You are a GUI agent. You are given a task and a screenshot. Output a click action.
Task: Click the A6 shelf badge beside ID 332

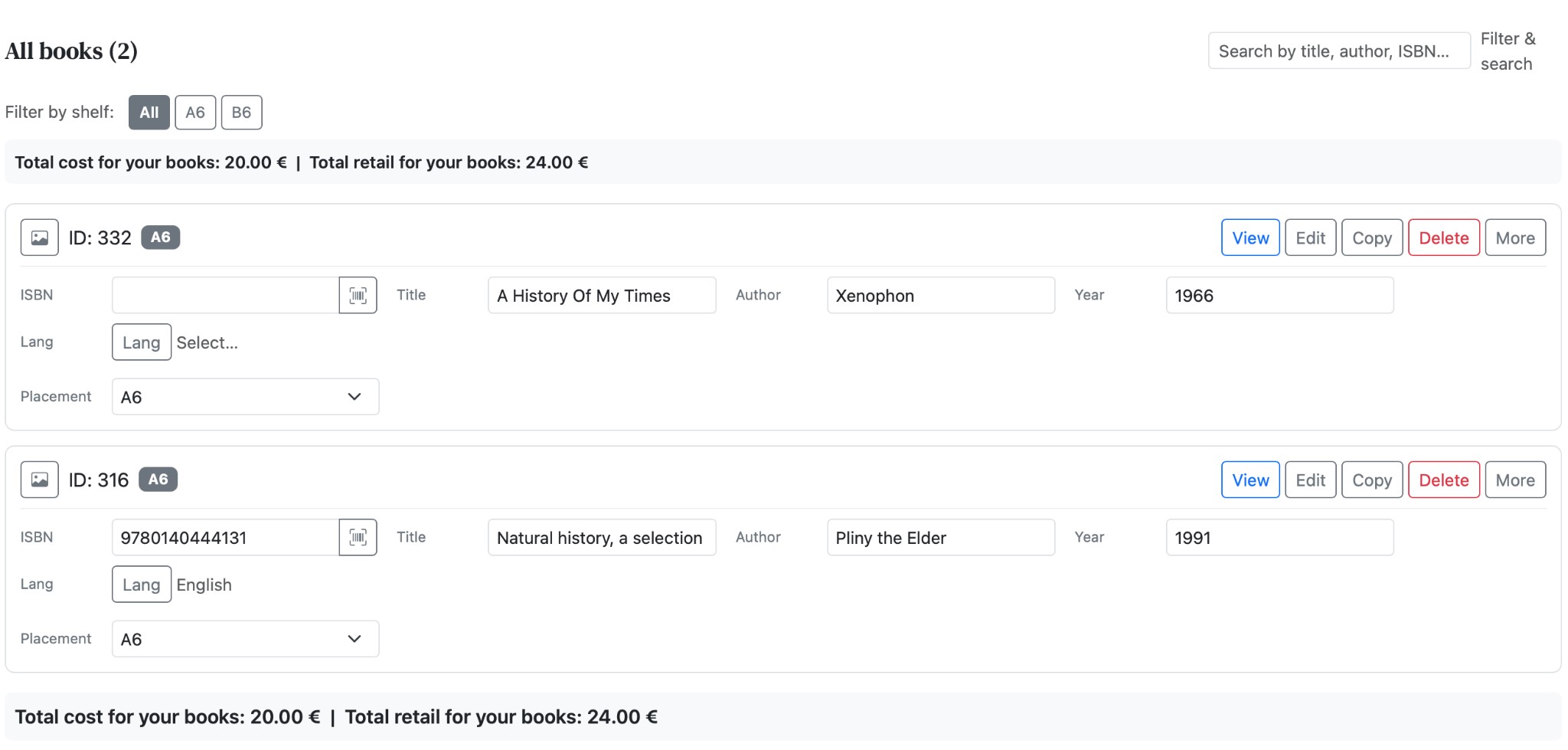click(160, 237)
